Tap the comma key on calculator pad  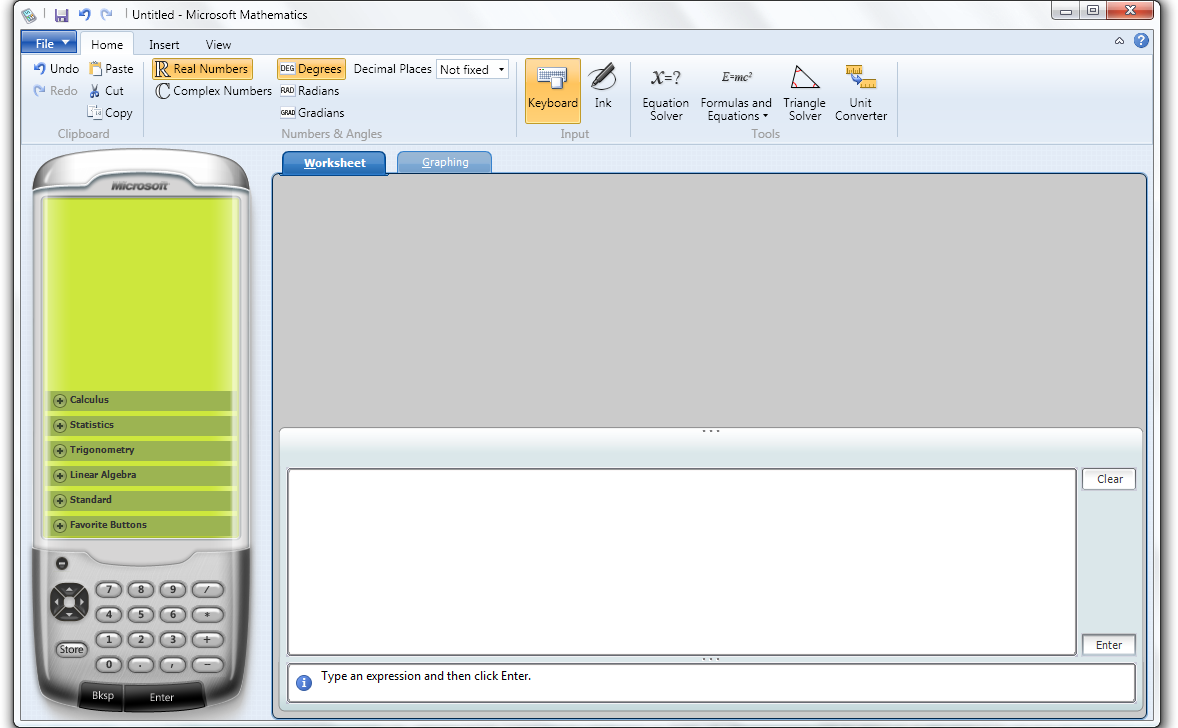click(x=173, y=664)
